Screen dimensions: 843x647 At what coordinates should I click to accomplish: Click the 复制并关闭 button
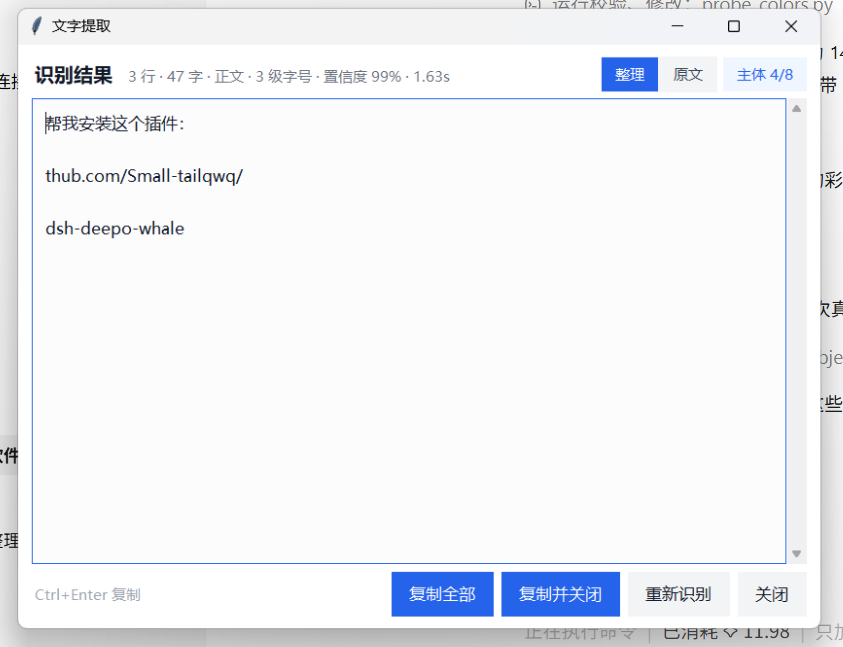(x=560, y=594)
